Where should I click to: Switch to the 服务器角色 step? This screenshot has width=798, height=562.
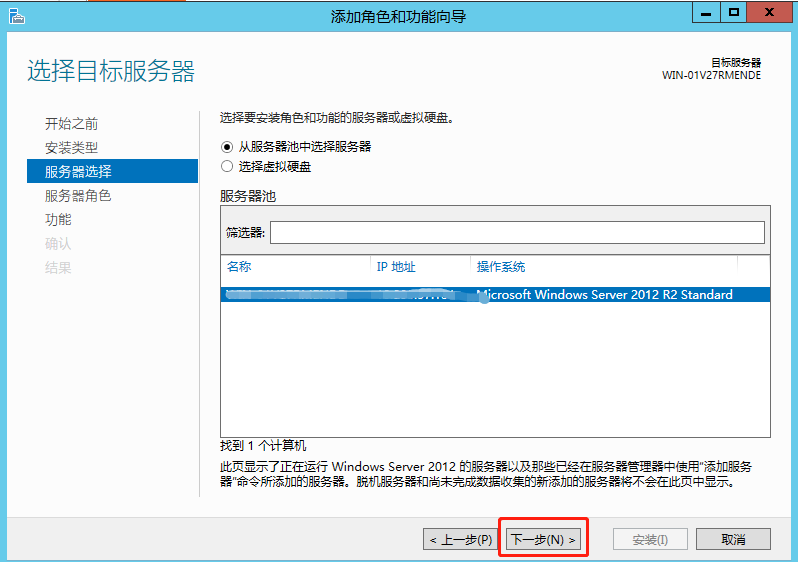pyautogui.click(x=78, y=196)
